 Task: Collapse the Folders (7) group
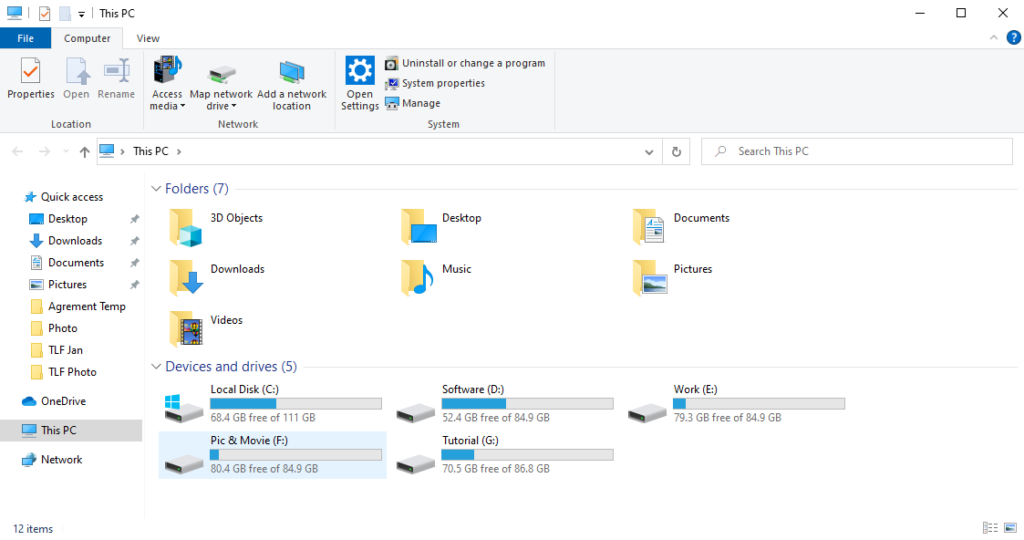tap(156, 189)
